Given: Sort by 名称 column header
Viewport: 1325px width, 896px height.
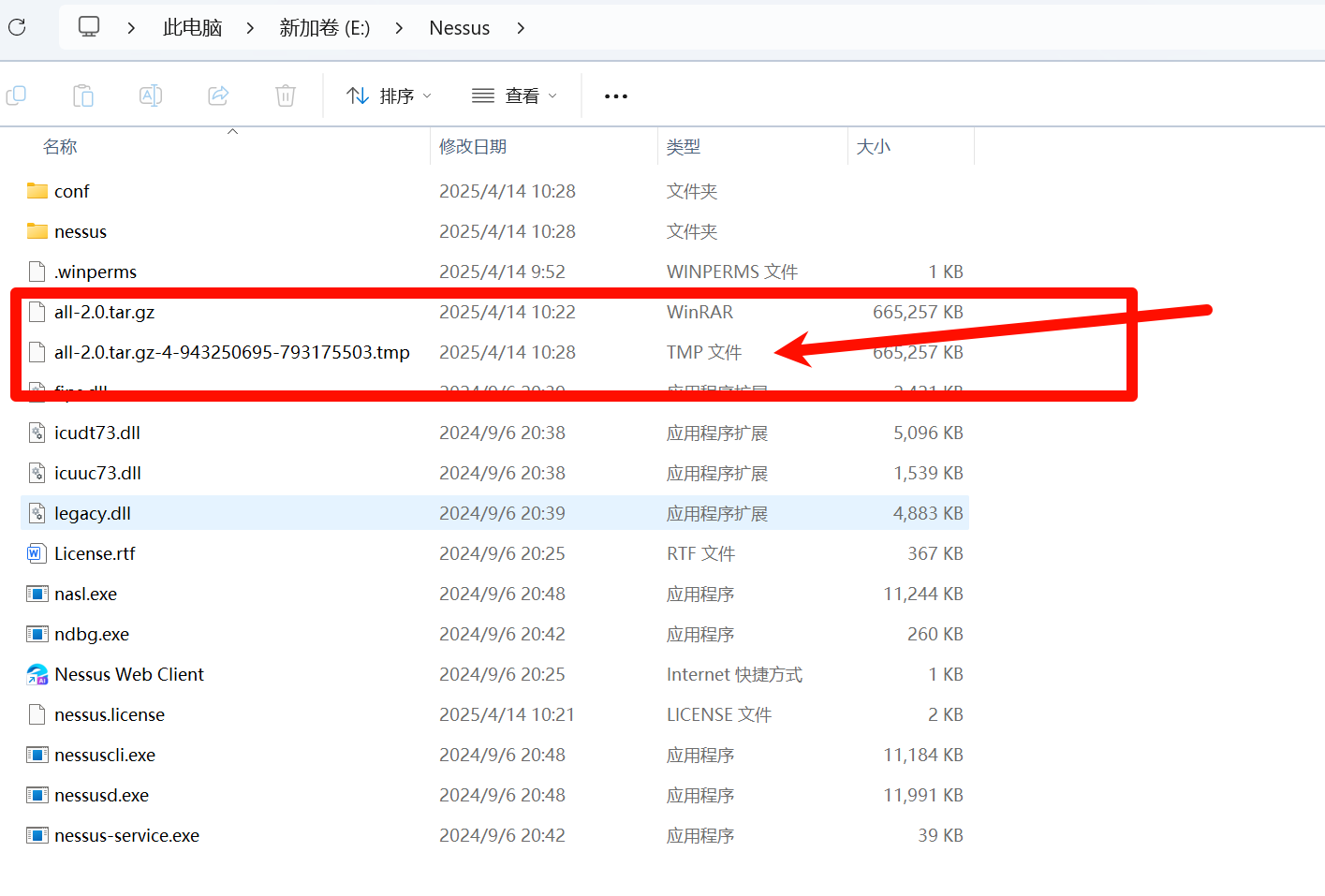Looking at the screenshot, I should [60, 147].
